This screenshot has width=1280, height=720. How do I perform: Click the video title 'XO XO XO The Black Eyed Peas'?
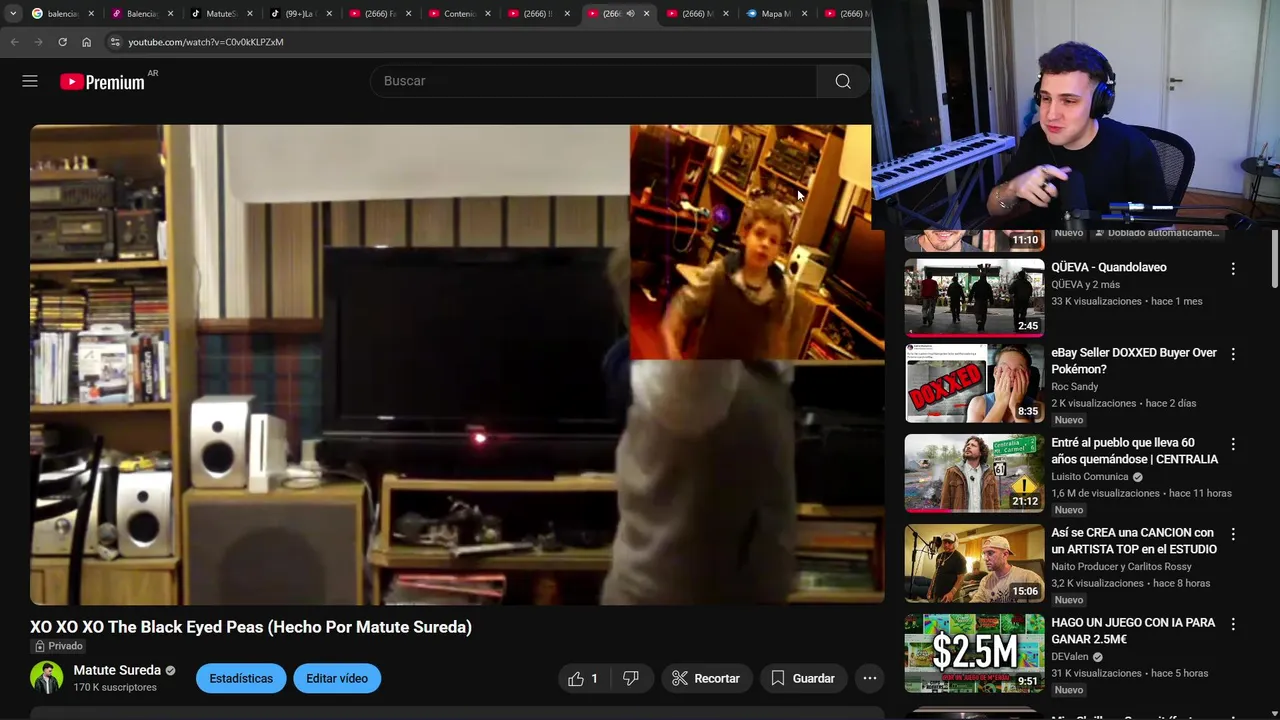tap(251, 627)
